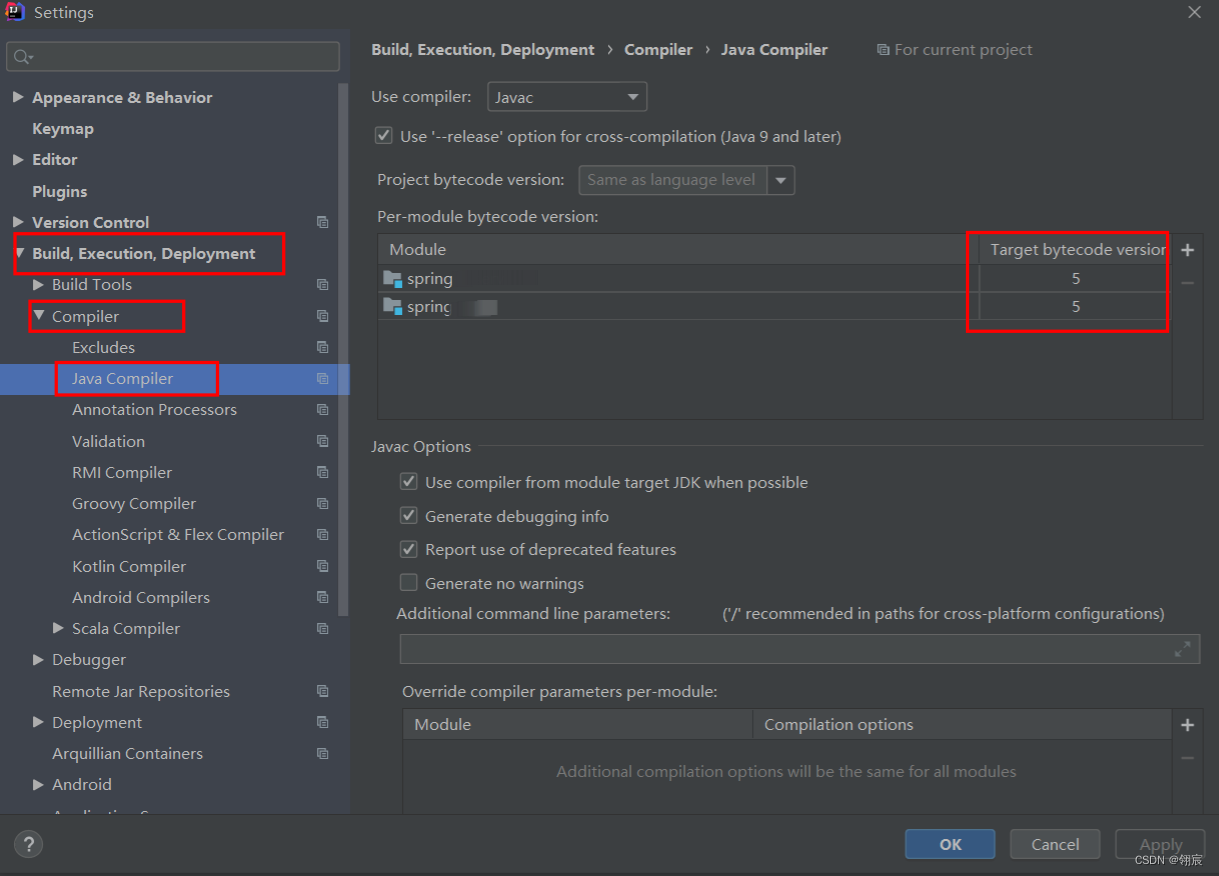Click the OK button
This screenshot has height=876, width=1219.
(x=950, y=844)
